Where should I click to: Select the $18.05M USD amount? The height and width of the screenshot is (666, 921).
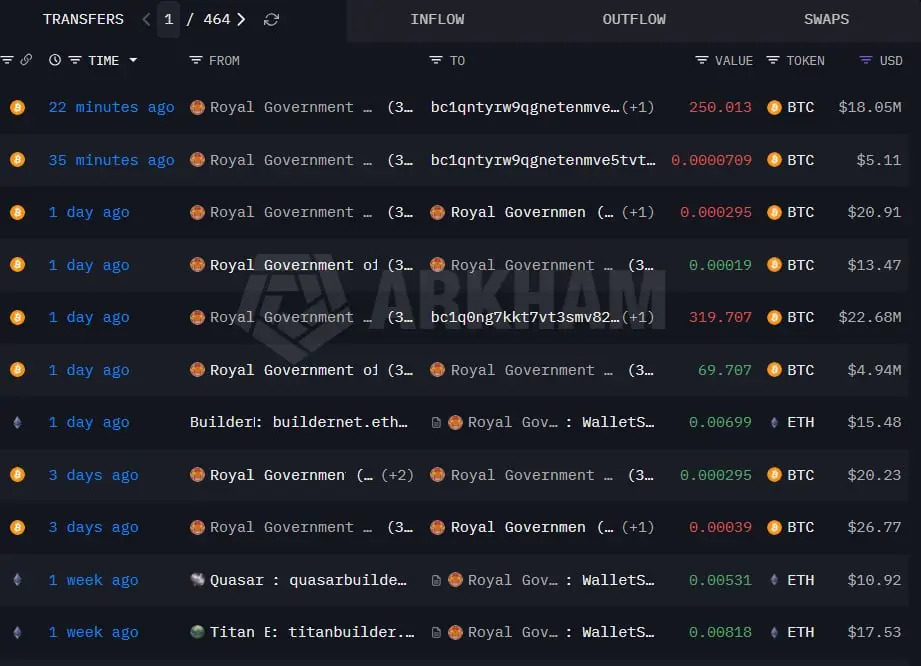click(x=869, y=107)
